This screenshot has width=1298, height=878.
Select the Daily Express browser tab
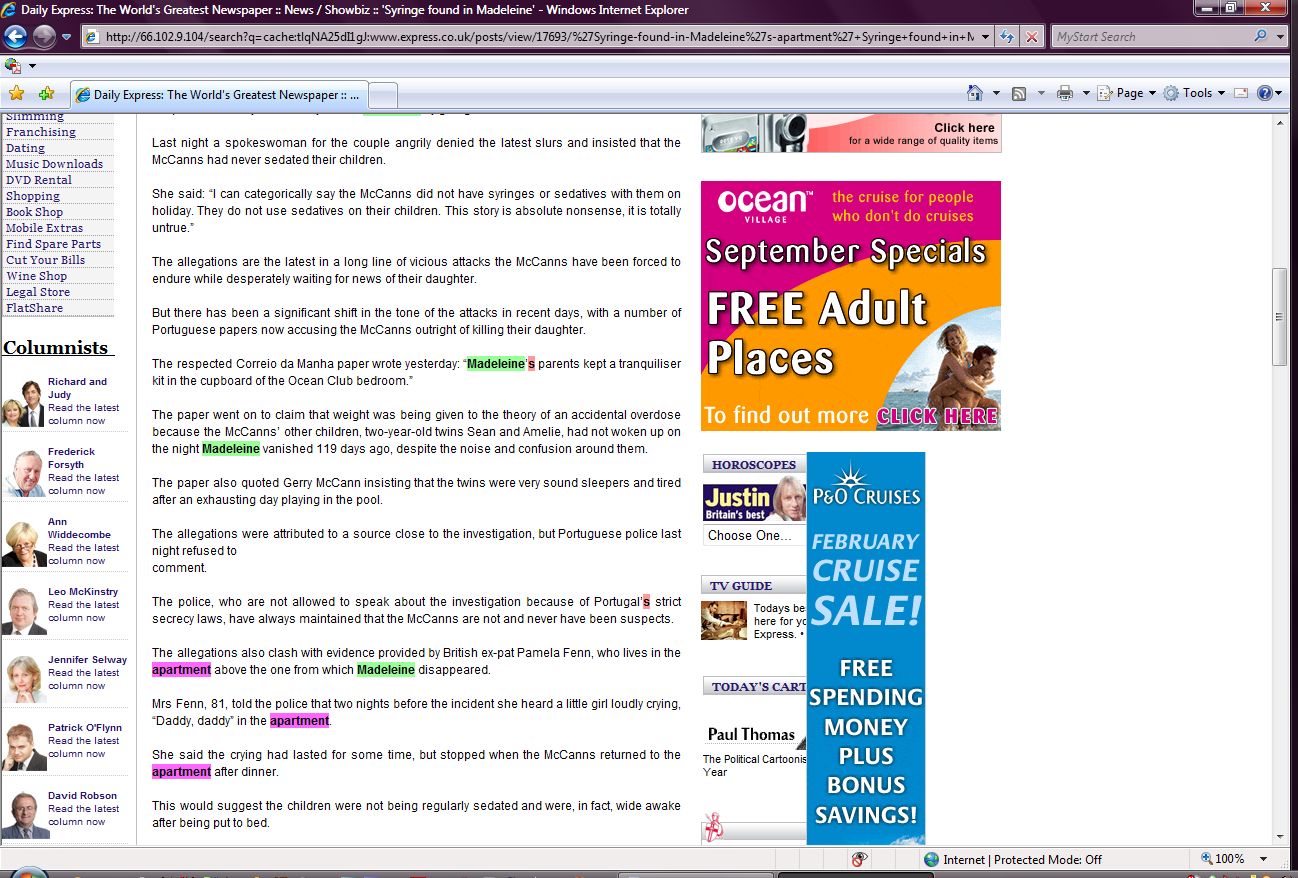(x=220, y=95)
